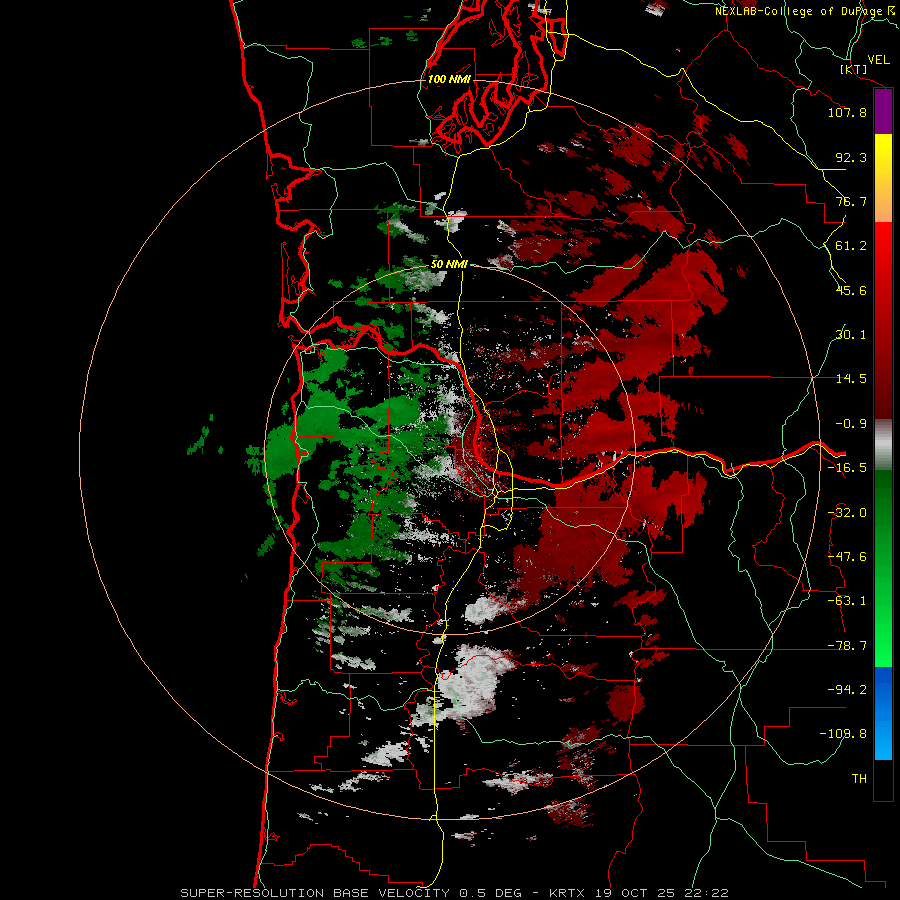
Task: Click the 50 NMI range ring label
Action: [449, 265]
